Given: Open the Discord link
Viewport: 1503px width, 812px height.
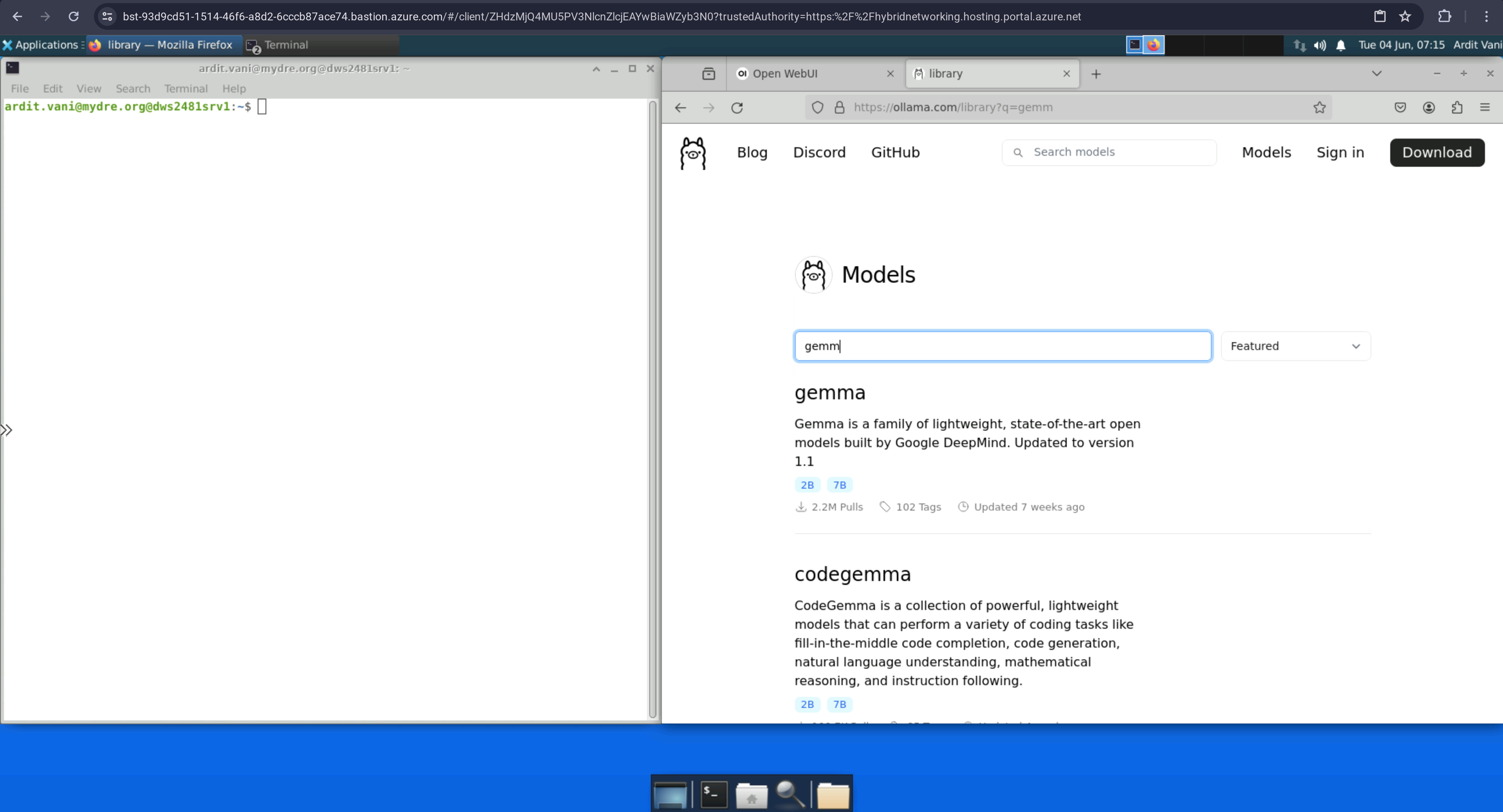Looking at the screenshot, I should [x=819, y=152].
